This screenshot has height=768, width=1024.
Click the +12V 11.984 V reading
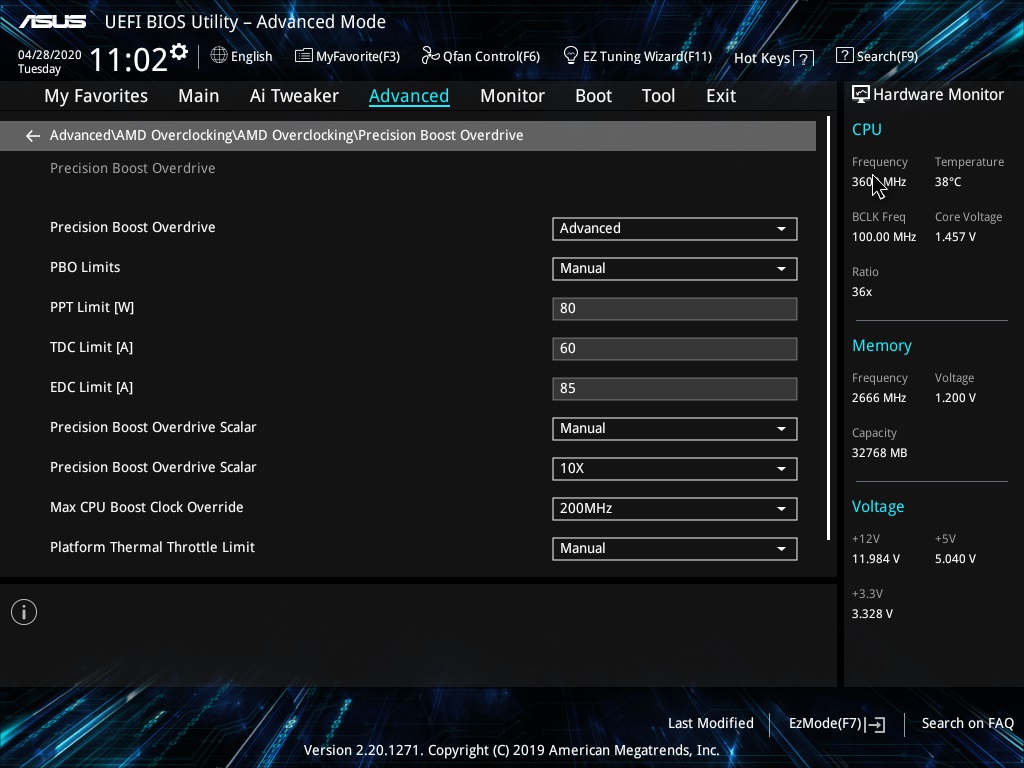[876, 559]
